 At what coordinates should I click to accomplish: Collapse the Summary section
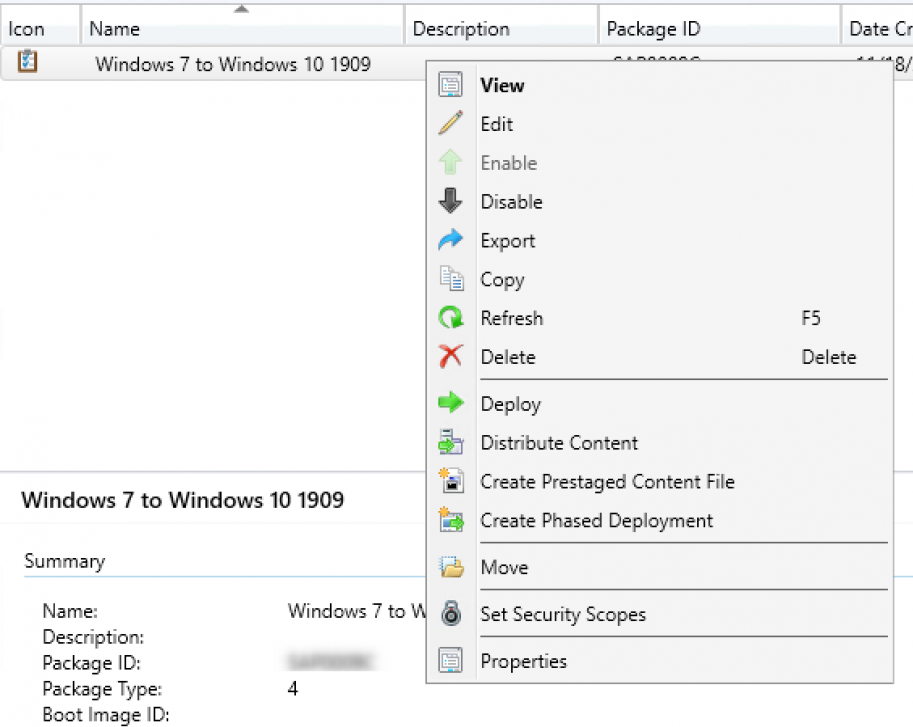click(65, 561)
